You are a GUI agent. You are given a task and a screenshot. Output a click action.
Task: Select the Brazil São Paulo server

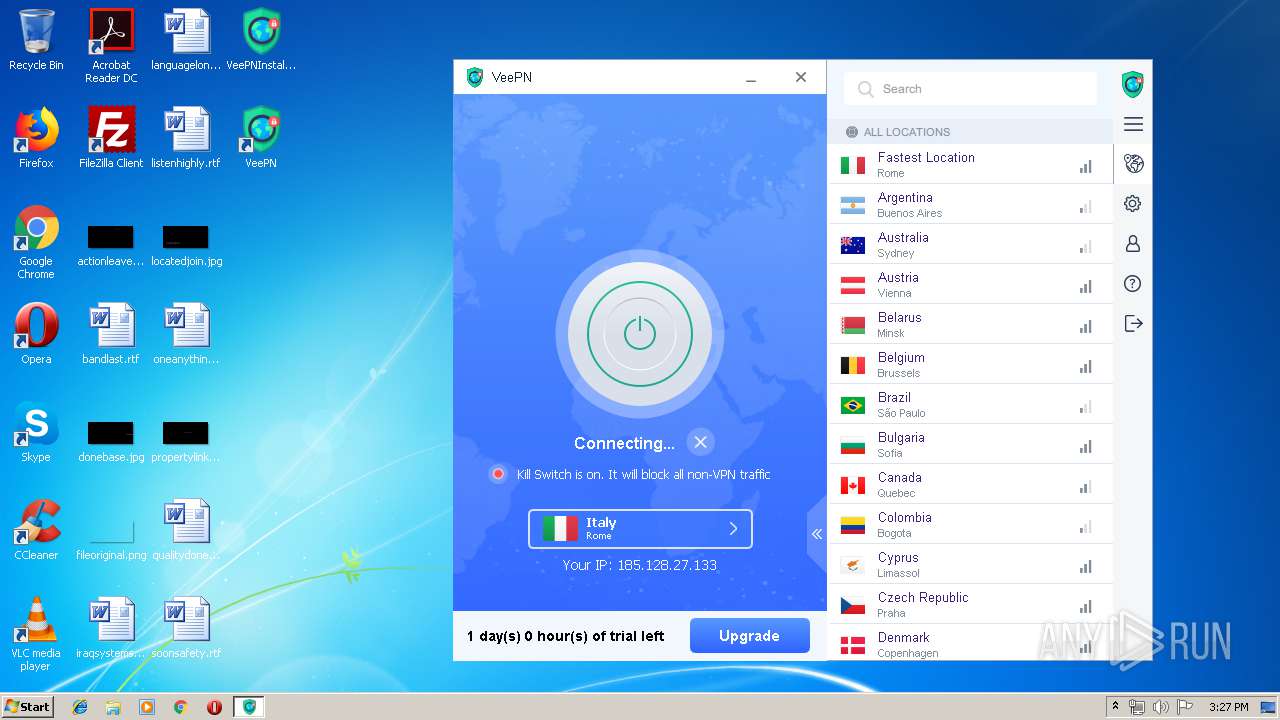pos(970,404)
